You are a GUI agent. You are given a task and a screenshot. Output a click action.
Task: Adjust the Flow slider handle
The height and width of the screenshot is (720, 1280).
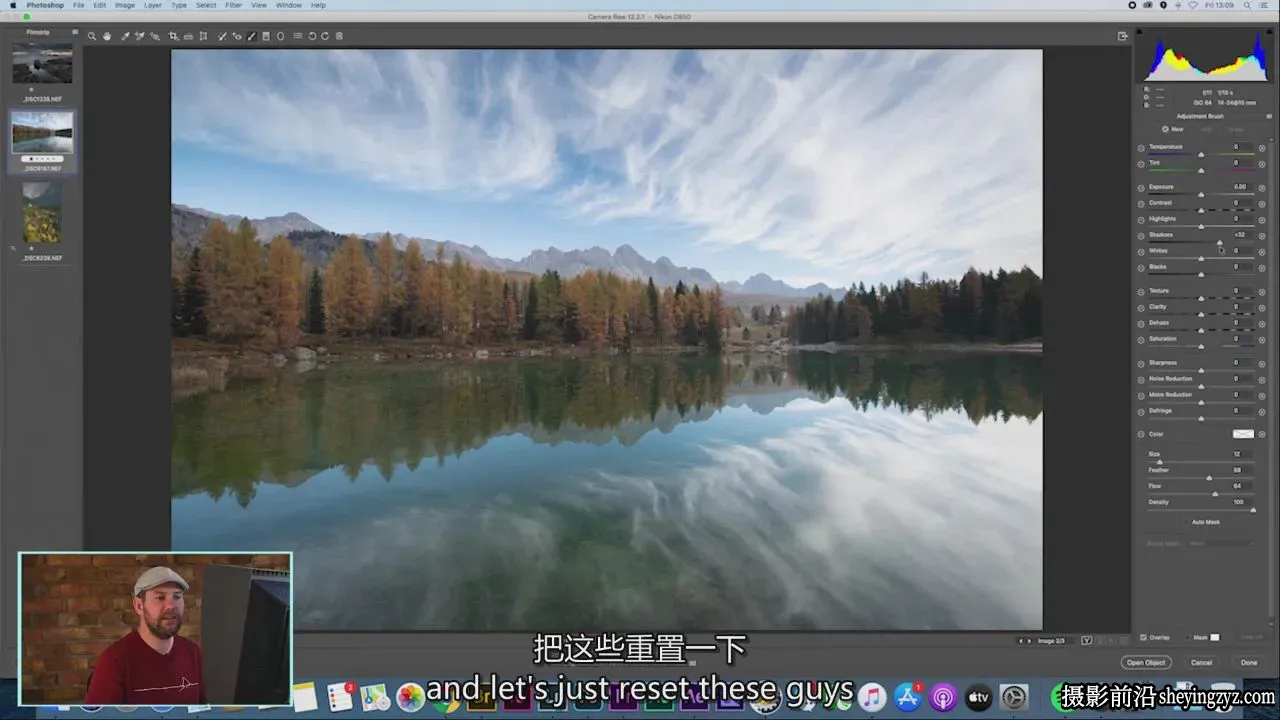click(x=1215, y=494)
